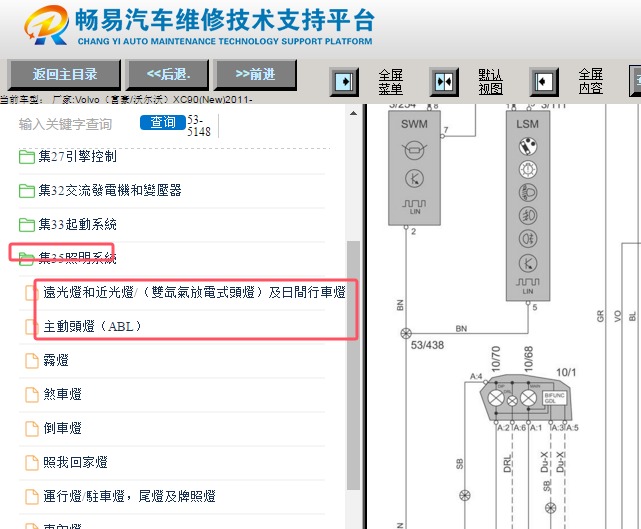Click the current vehicle Volvo XC90 text

click(x=126, y=99)
